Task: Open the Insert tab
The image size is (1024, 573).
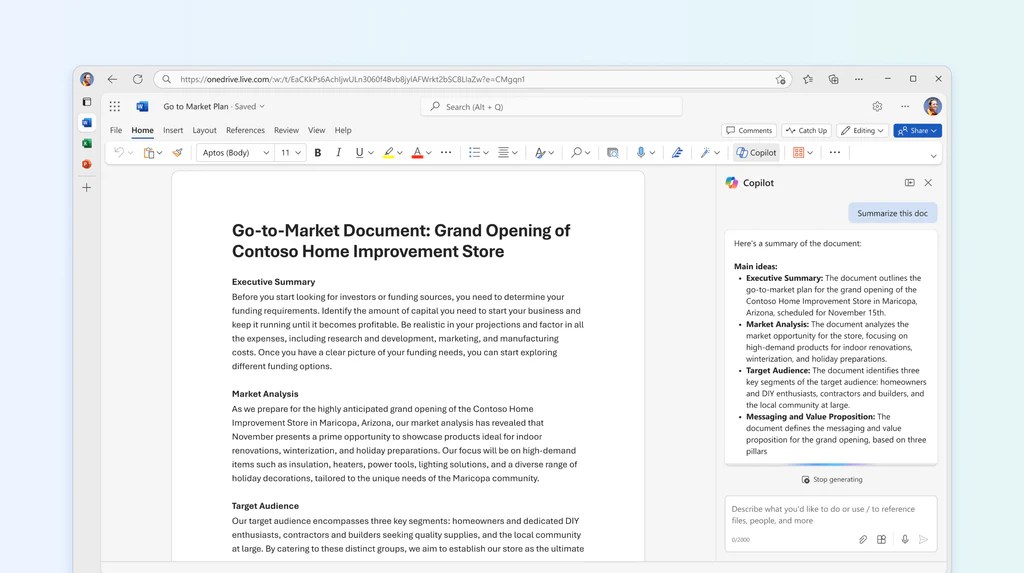Action: pyautogui.click(x=173, y=130)
